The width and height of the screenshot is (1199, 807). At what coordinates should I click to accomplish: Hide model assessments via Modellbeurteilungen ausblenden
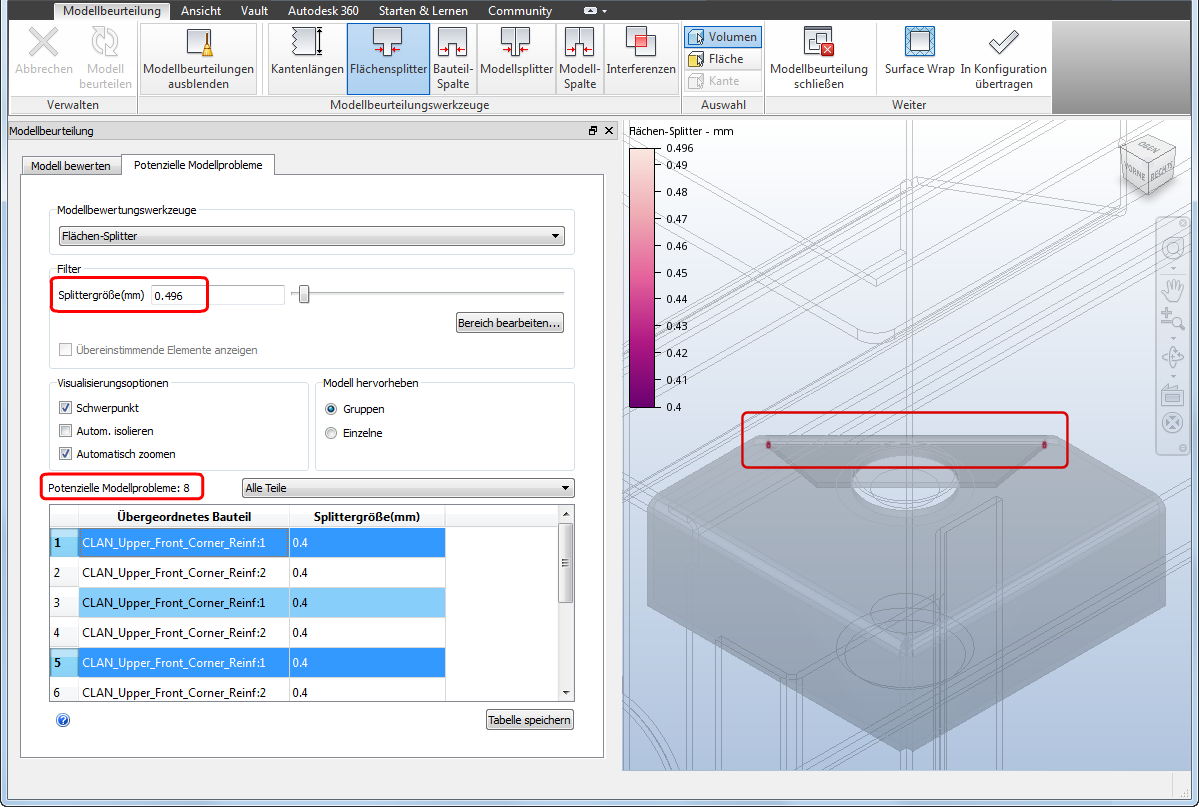coord(198,59)
